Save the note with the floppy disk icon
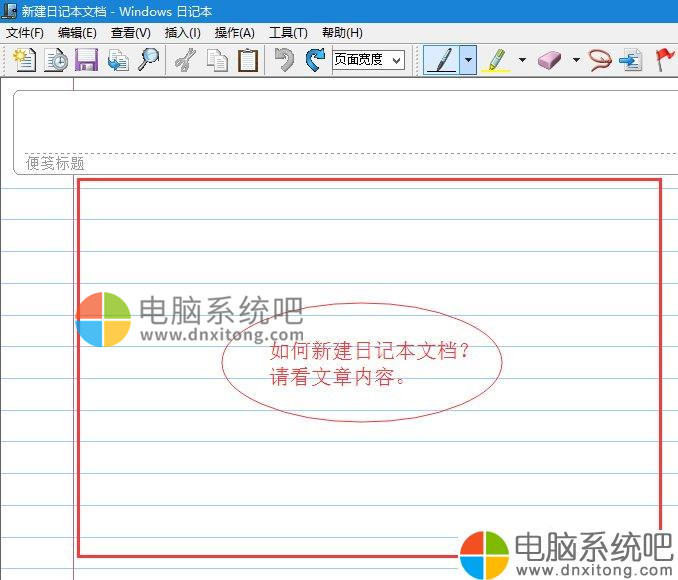 86,60
